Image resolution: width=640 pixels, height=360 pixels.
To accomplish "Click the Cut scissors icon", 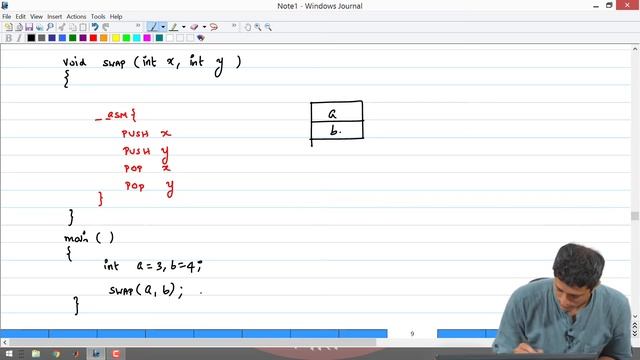I will coord(62,27).
